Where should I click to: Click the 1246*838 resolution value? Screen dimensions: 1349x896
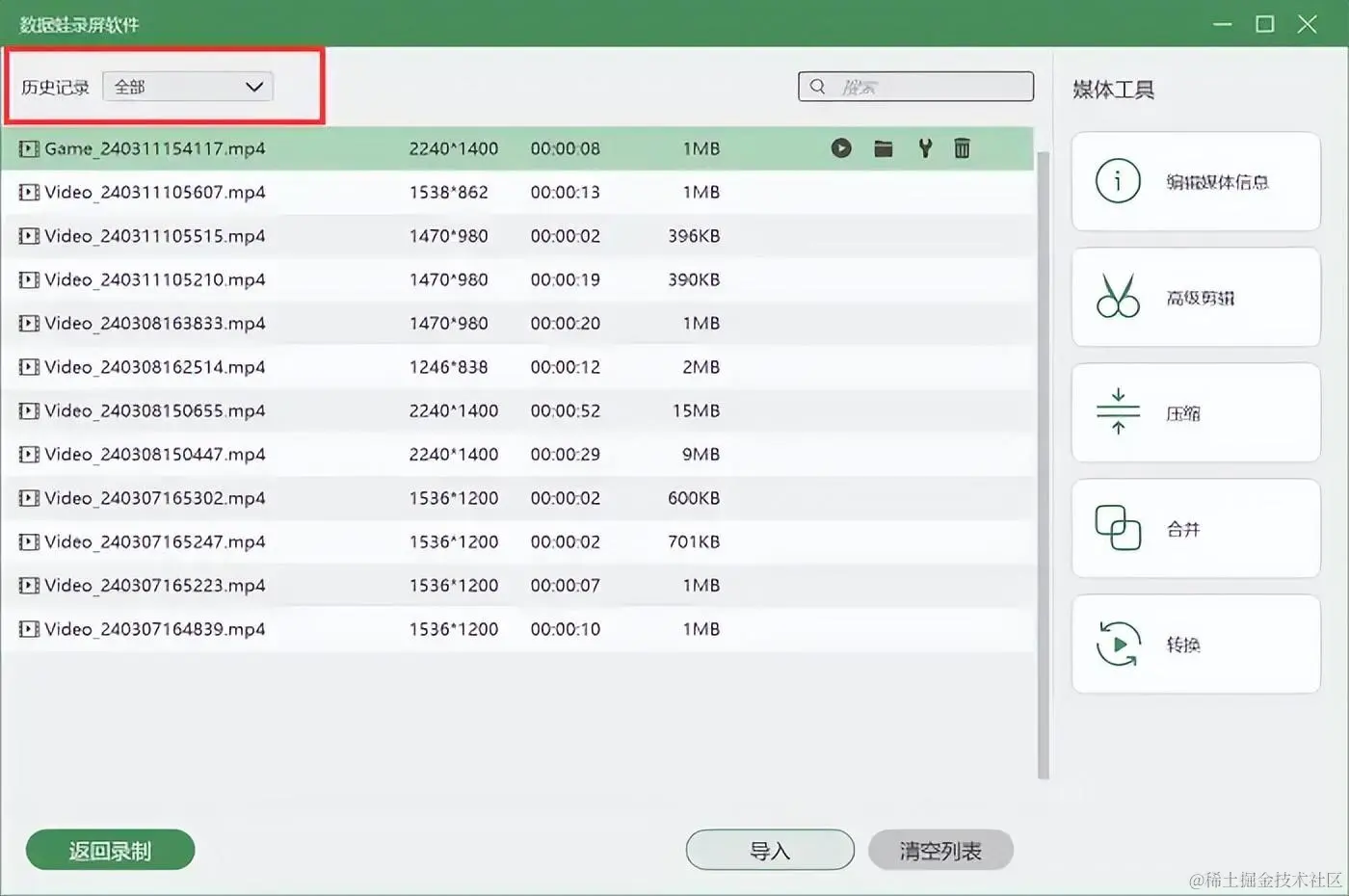[x=449, y=367]
